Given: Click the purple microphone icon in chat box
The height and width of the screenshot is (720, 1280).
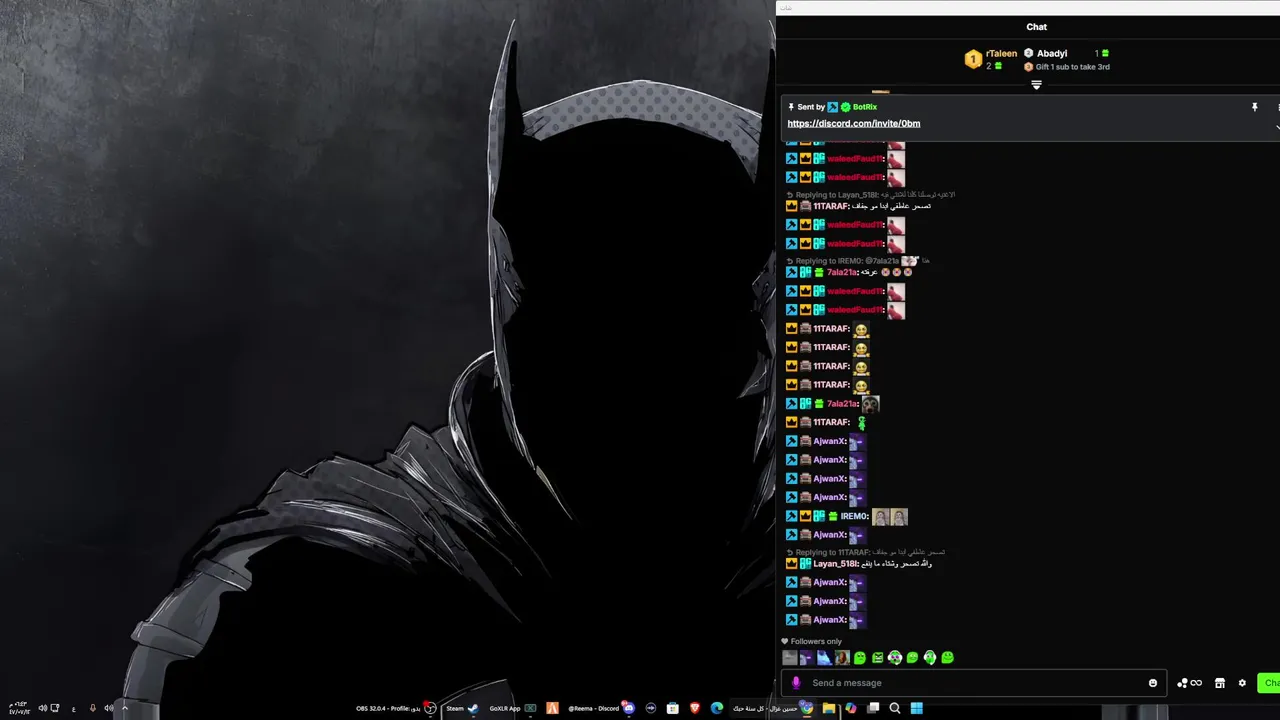Looking at the screenshot, I should pos(796,683).
